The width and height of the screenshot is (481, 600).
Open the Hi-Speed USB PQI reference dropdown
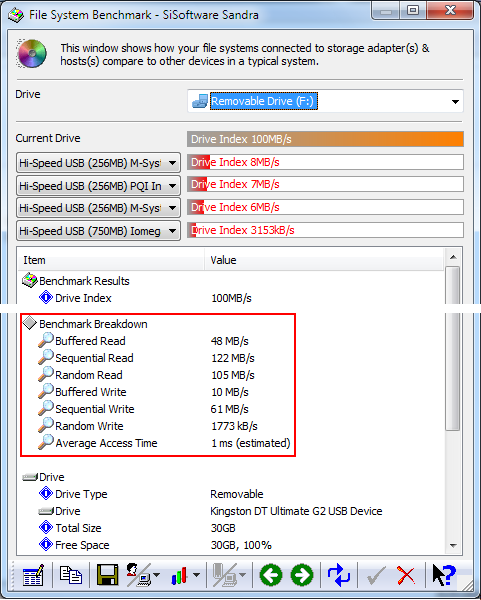[x=98, y=186]
